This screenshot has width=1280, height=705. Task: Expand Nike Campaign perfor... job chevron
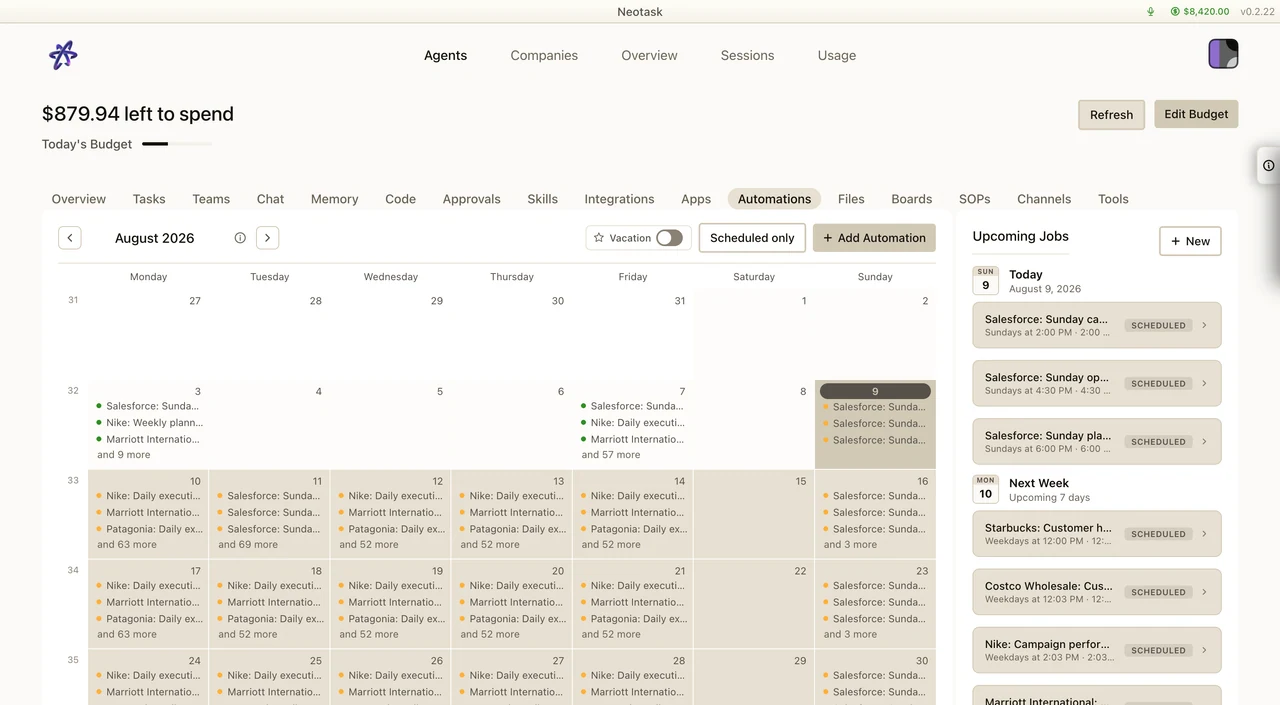[x=1204, y=650]
